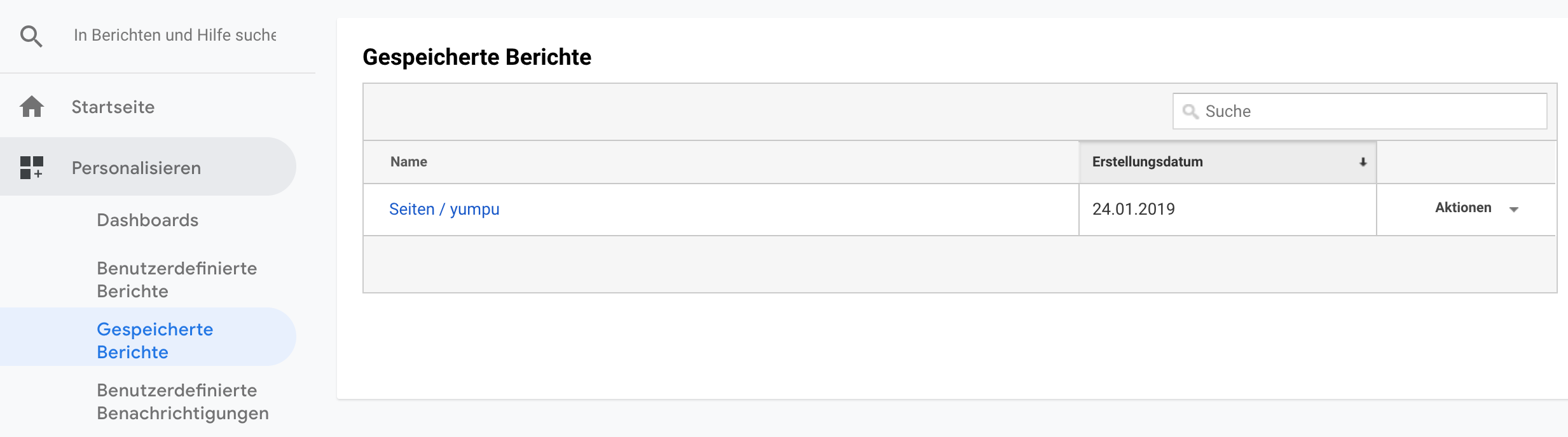
Task: Click the sort arrow on Erstellungsdatum
Action: pyautogui.click(x=1363, y=163)
